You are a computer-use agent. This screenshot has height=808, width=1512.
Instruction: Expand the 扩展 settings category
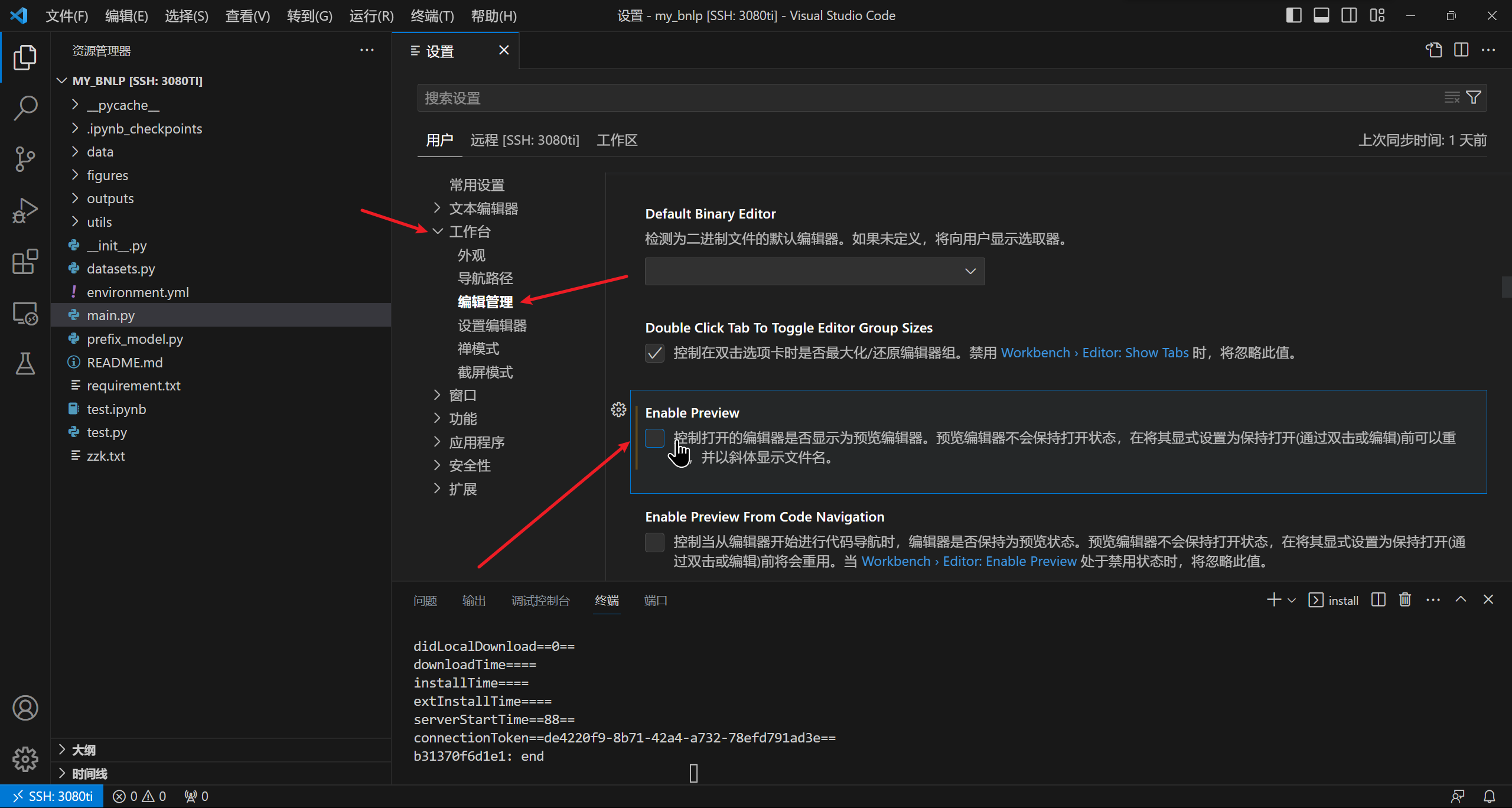[x=437, y=488]
